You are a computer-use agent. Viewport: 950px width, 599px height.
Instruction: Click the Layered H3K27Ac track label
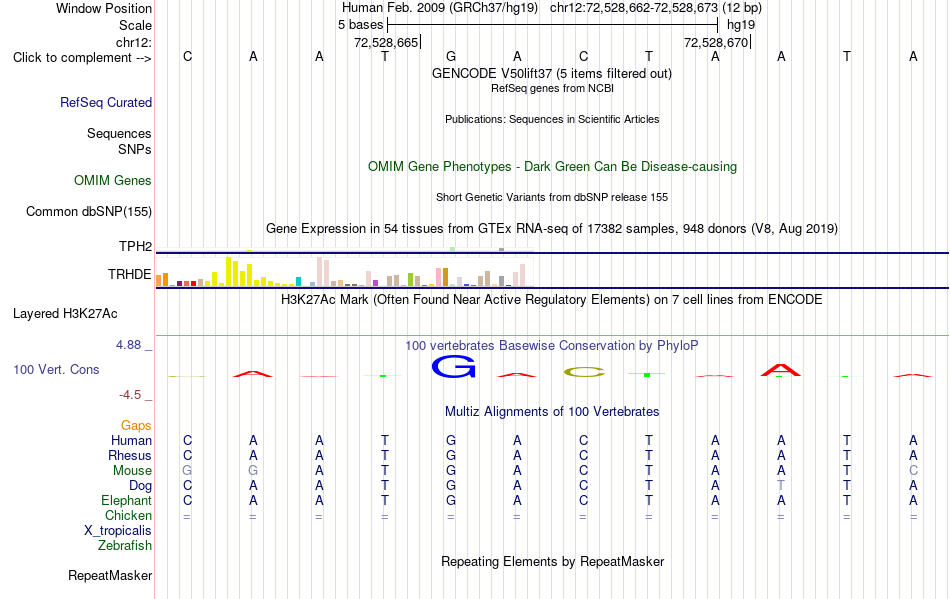pyautogui.click(x=65, y=314)
